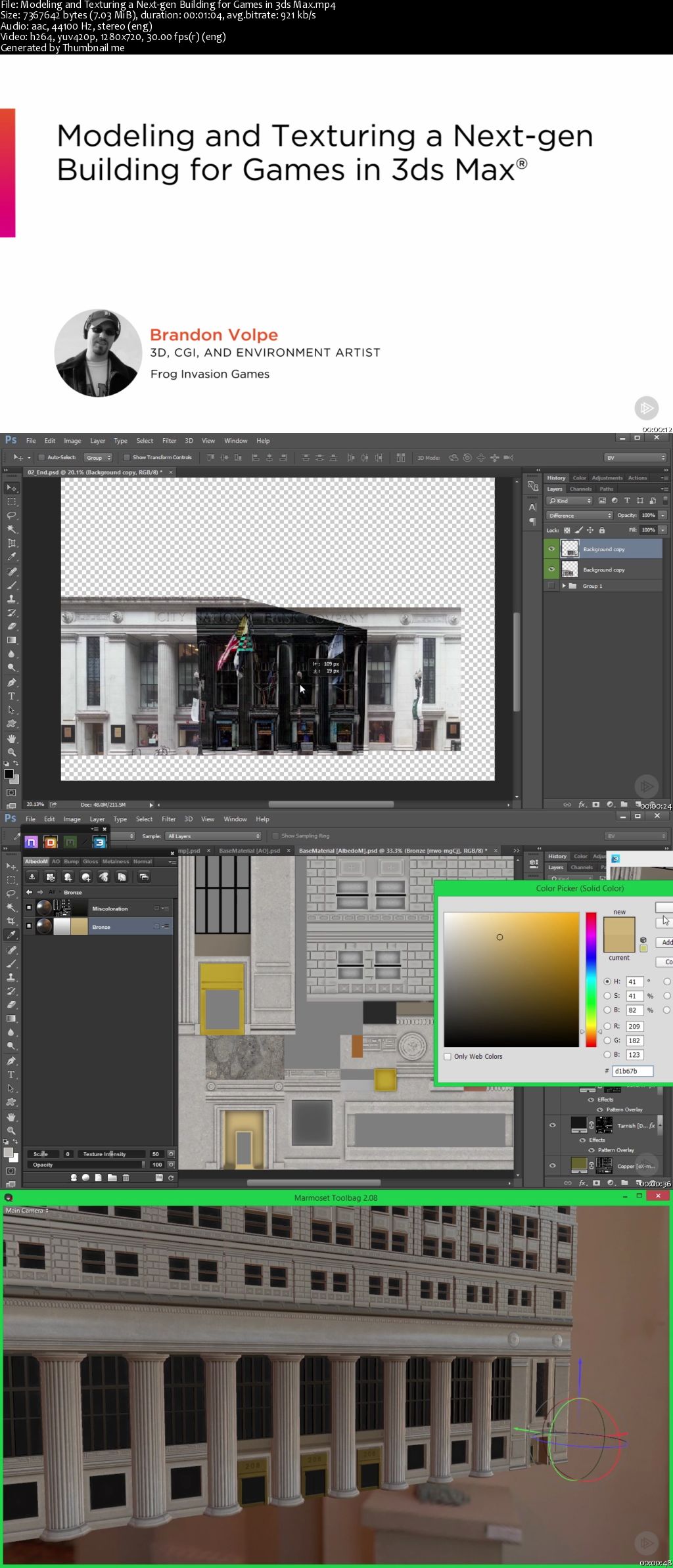This screenshot has height=1568, width=673.
Task: Select the Miscoloration layer row
Action: [99, 908]
